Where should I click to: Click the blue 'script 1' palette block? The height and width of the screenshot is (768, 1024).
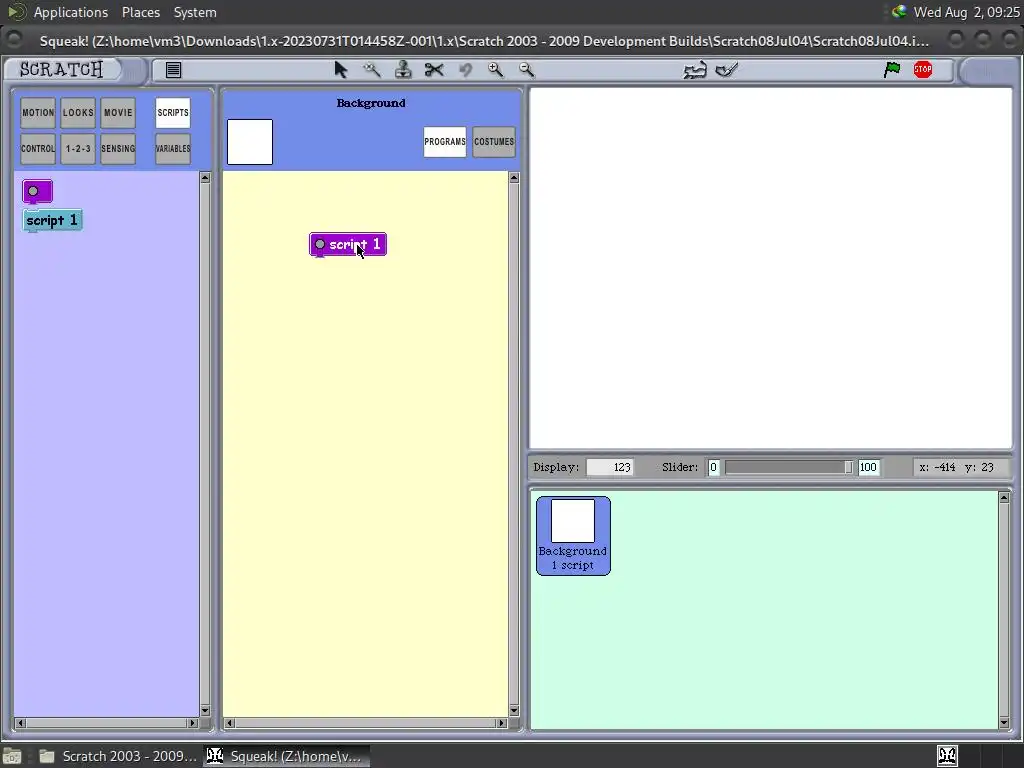(52, 221)
